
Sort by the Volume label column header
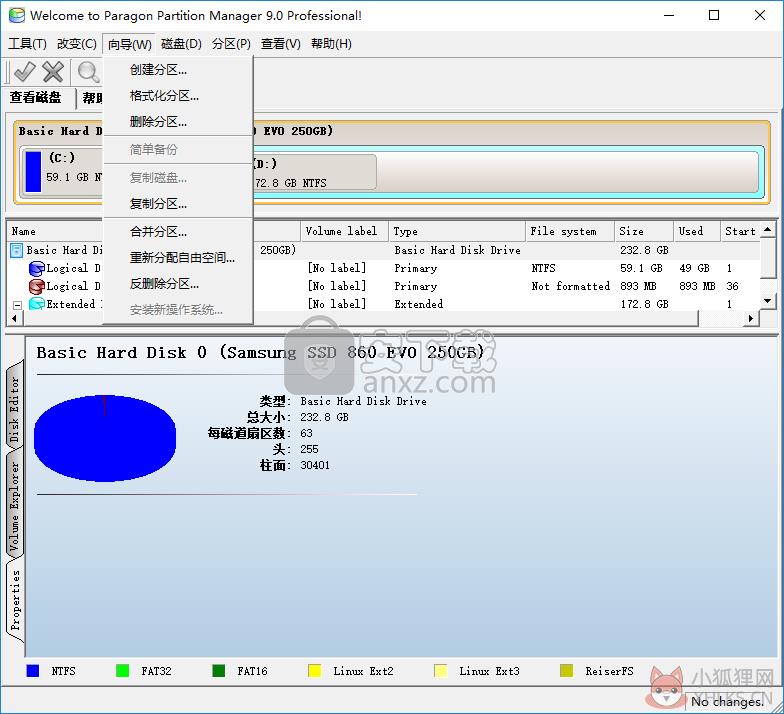pos(345,231)
